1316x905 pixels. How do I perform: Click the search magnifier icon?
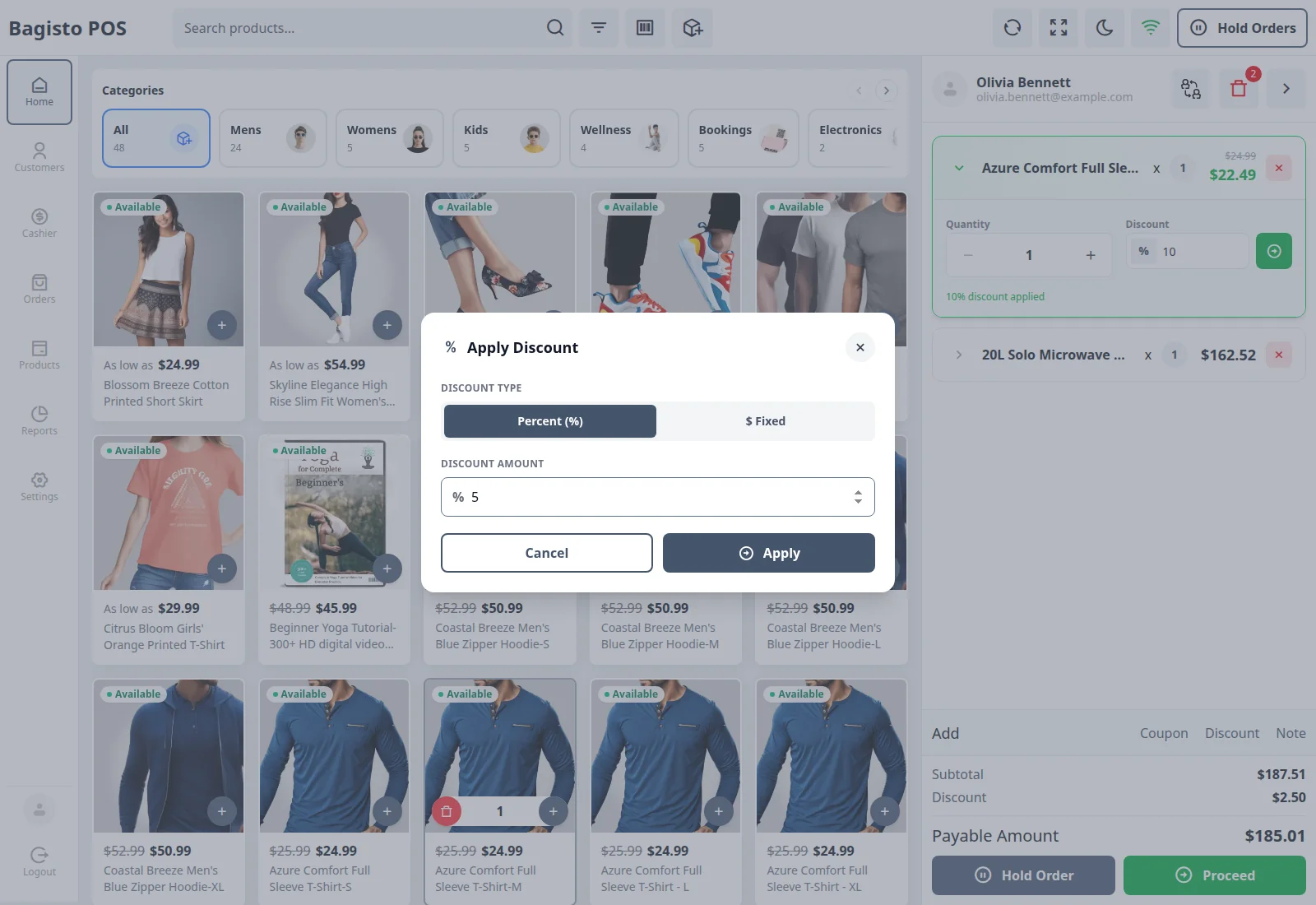[x=555, y=28]
